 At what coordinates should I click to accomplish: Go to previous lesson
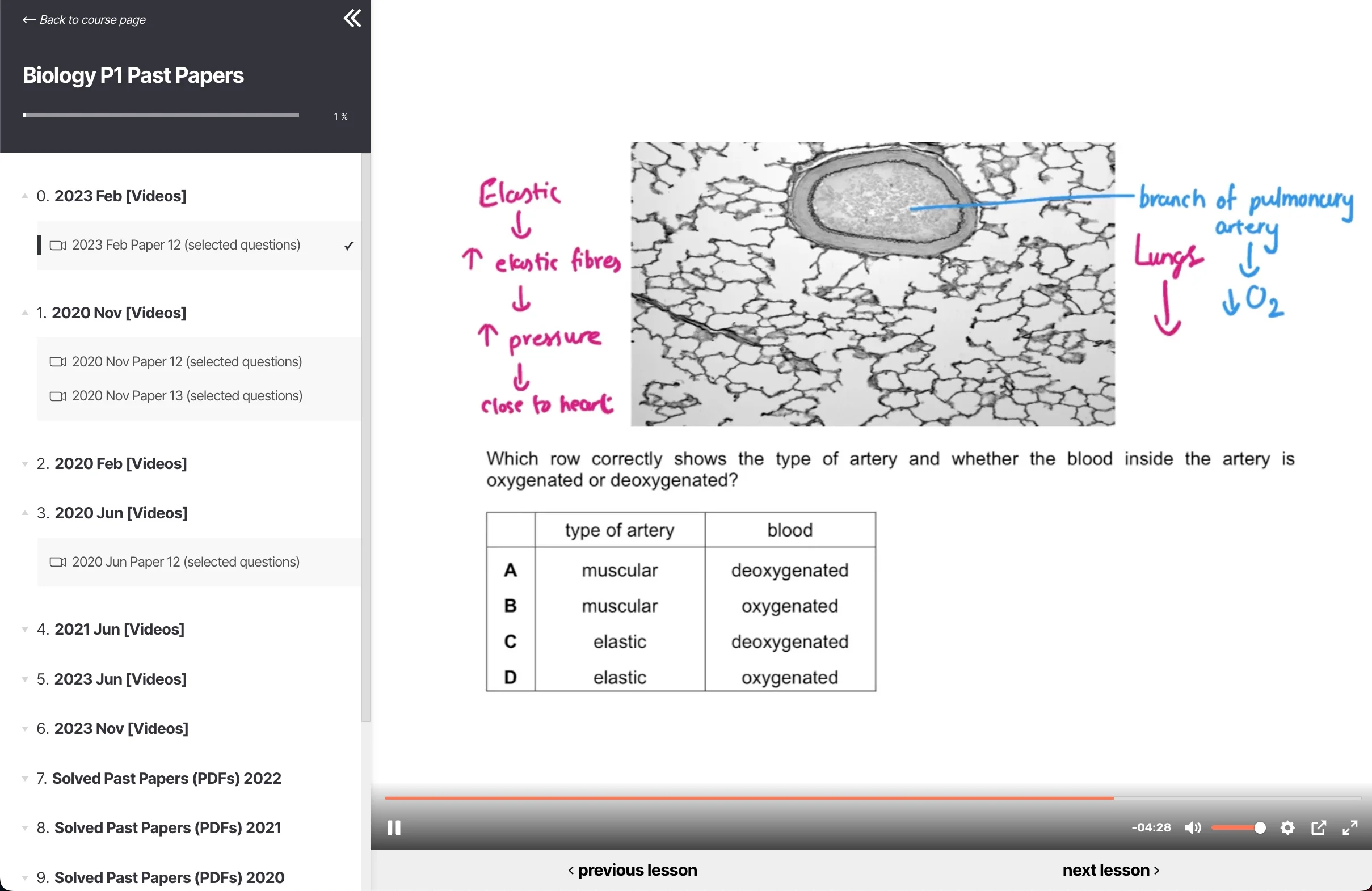tap(633, 869)
